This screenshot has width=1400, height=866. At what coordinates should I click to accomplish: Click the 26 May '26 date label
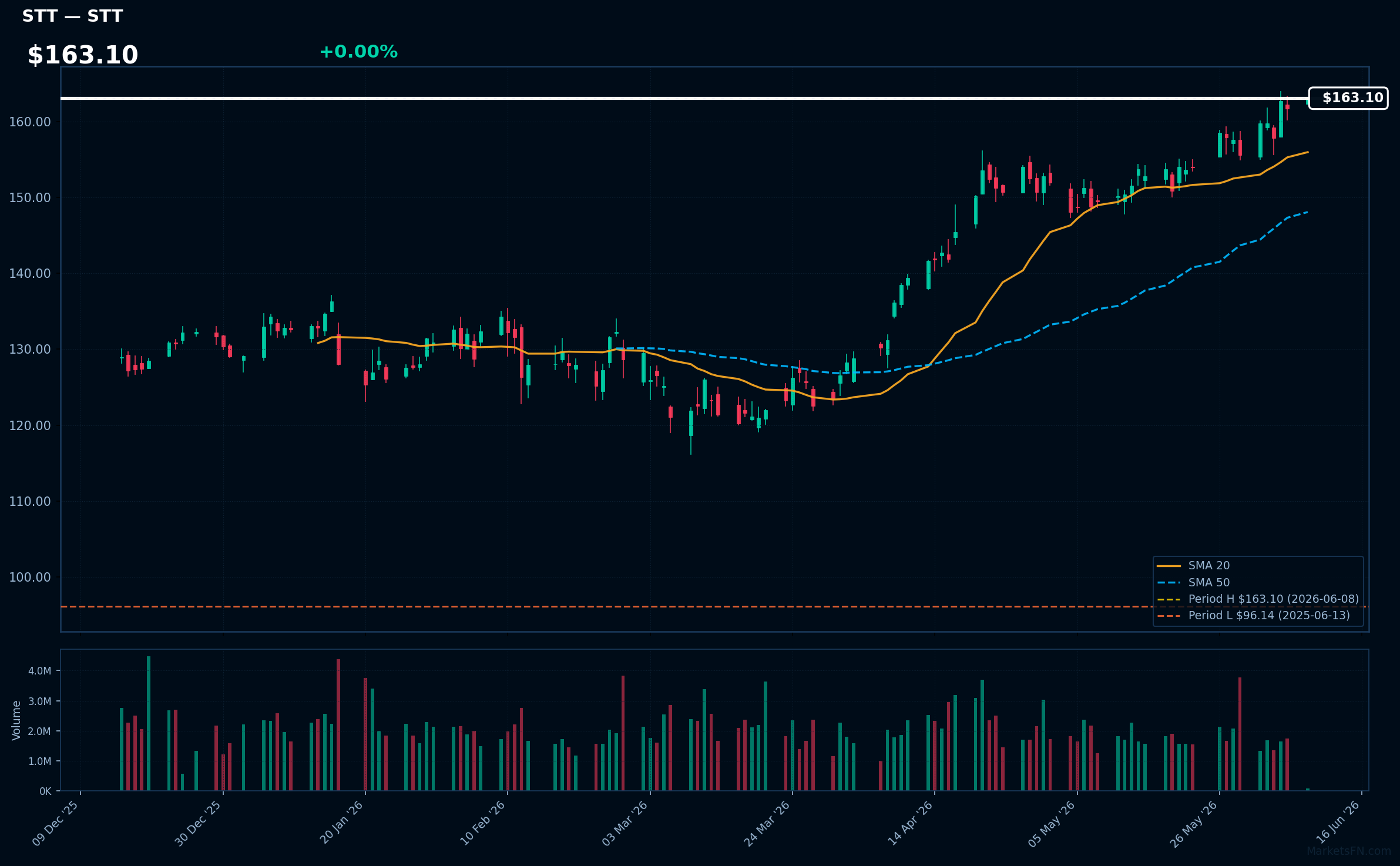point(1194,823)
